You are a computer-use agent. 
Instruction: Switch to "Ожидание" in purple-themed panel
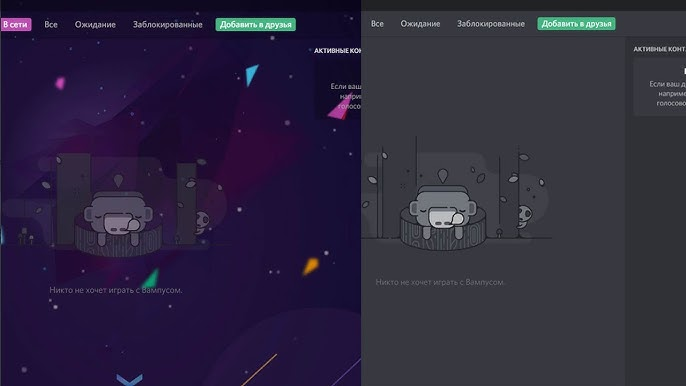point(95,25)
